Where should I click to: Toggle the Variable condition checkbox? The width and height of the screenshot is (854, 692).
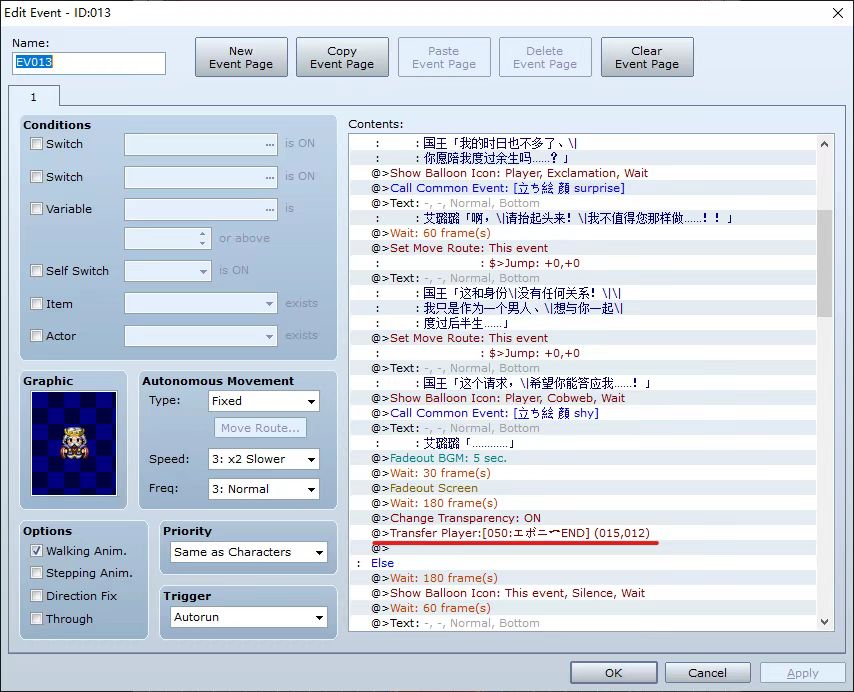(36, 209)
